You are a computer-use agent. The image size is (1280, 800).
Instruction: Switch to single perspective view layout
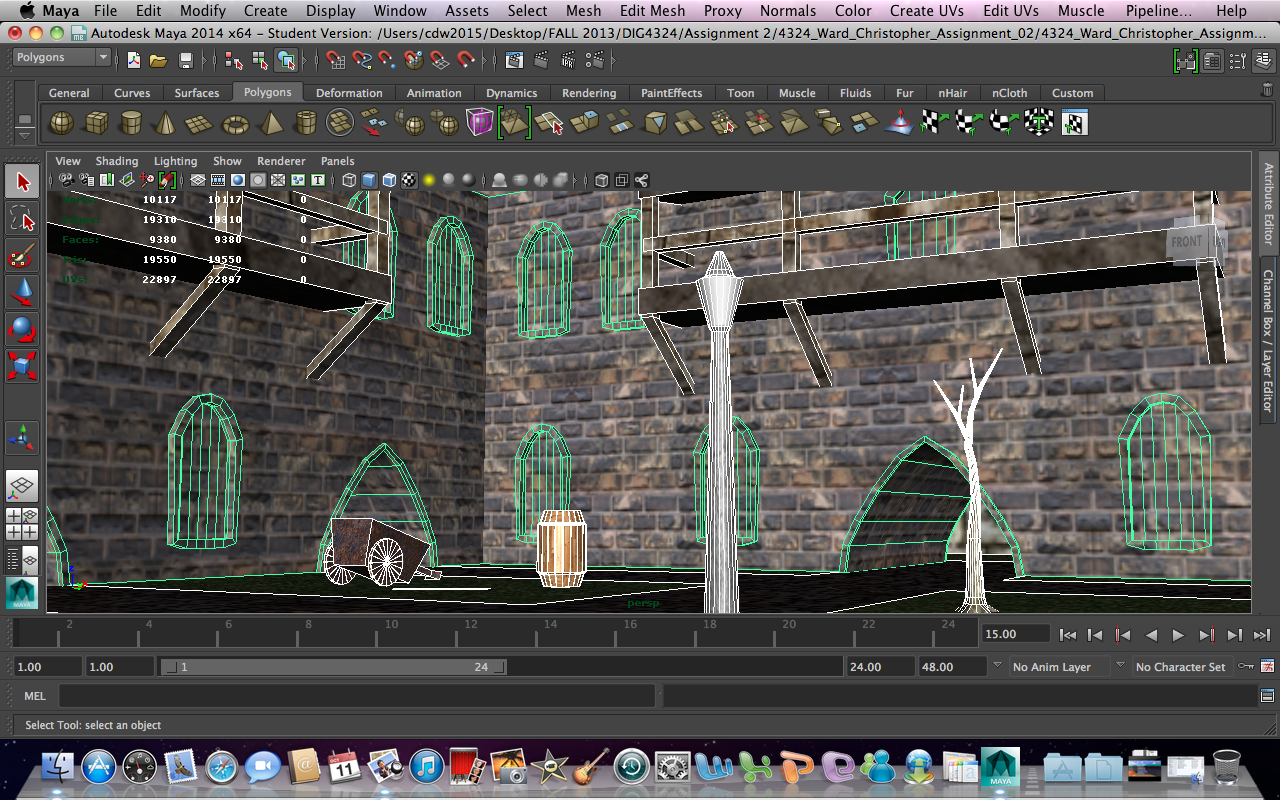coord(22,485)
